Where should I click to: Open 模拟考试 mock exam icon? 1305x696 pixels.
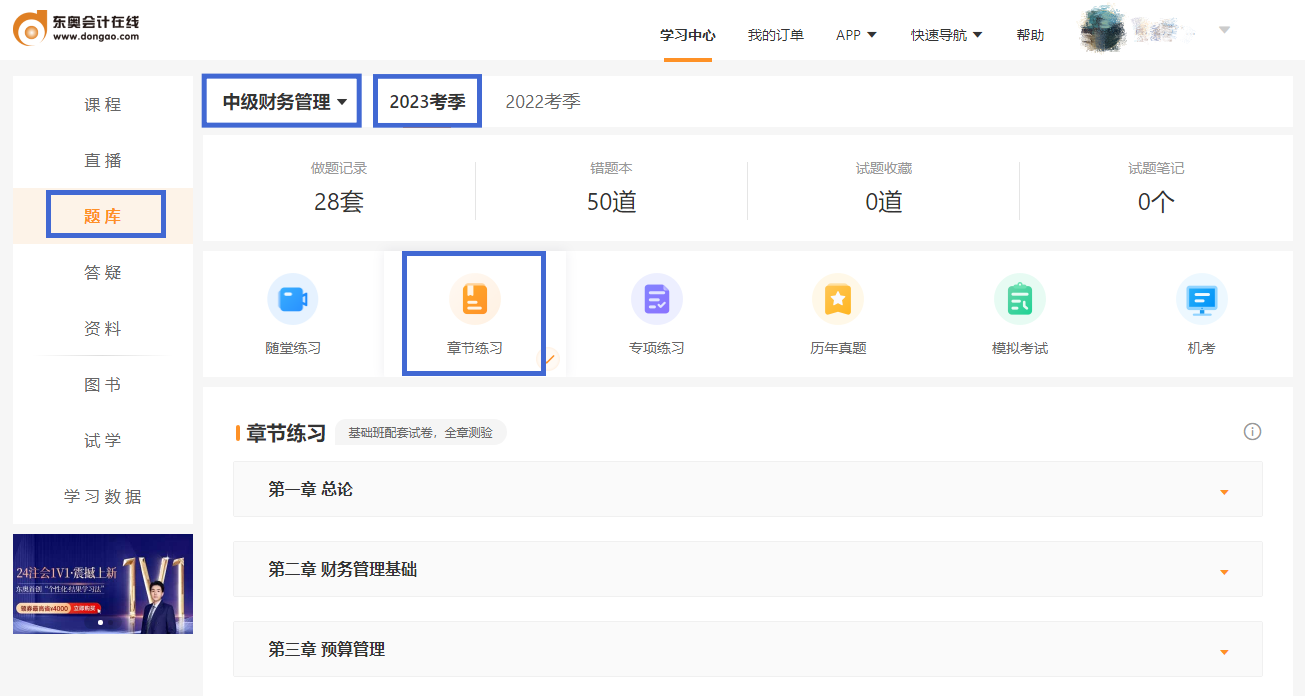coord(1019,312)
